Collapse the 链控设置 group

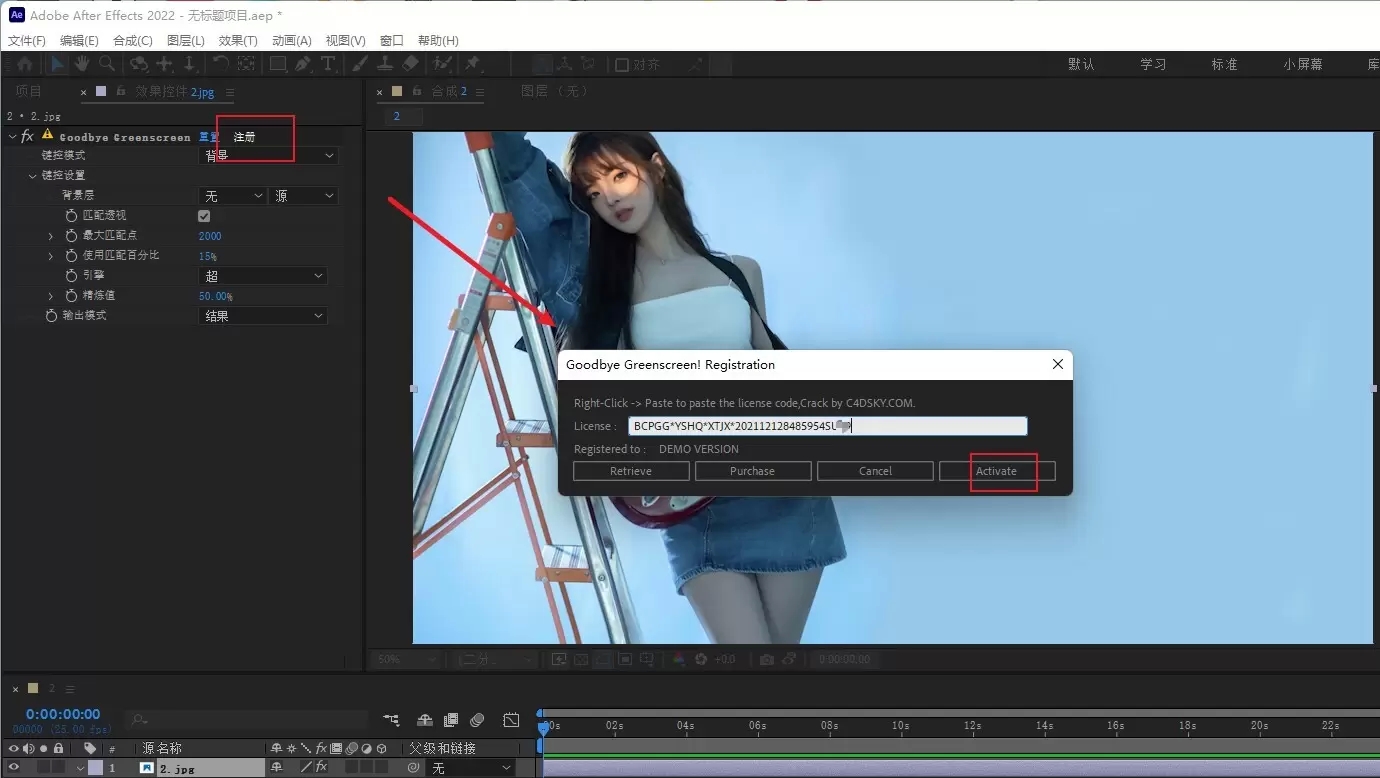pos(33,175)
